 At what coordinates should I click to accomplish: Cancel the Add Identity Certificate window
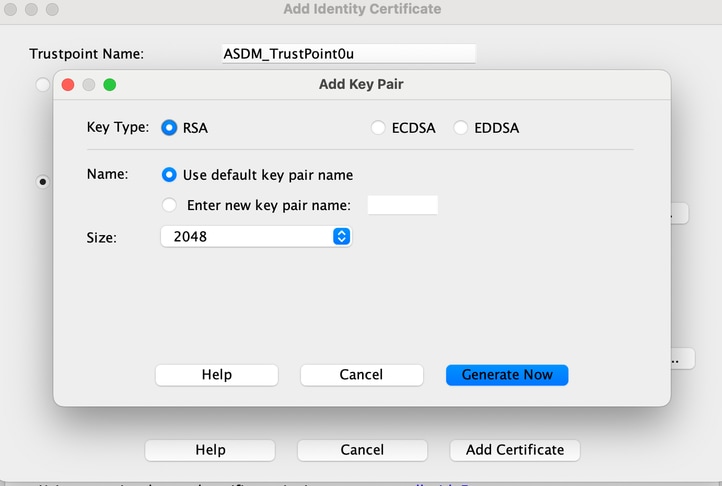(x=362, y=450)
